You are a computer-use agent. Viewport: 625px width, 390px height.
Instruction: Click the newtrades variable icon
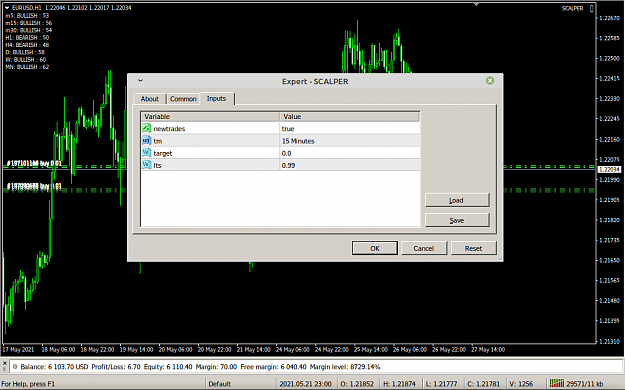coord(147,128)
